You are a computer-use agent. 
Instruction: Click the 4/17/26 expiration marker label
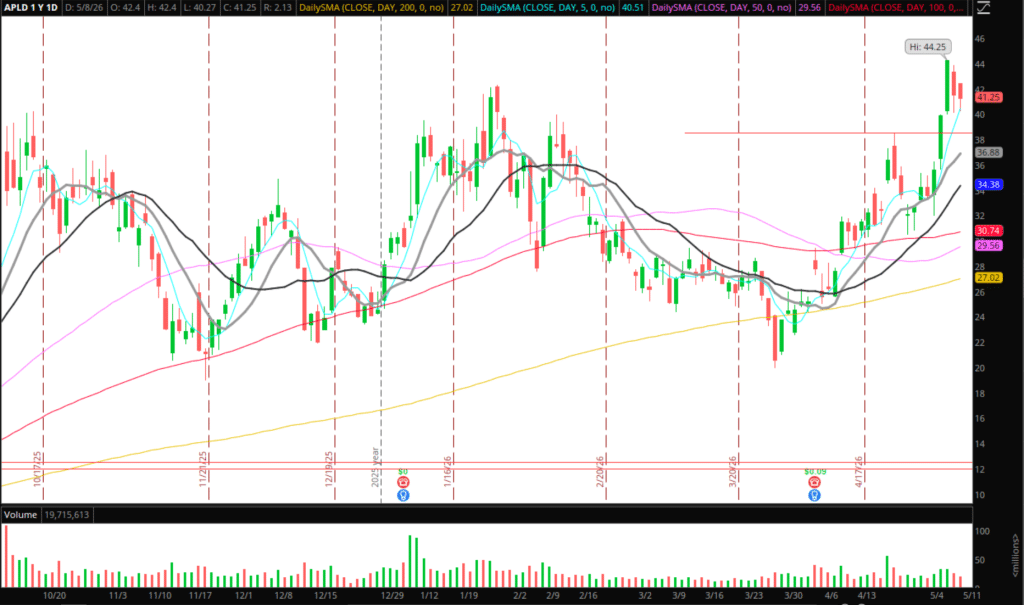[x=859, y=470]
